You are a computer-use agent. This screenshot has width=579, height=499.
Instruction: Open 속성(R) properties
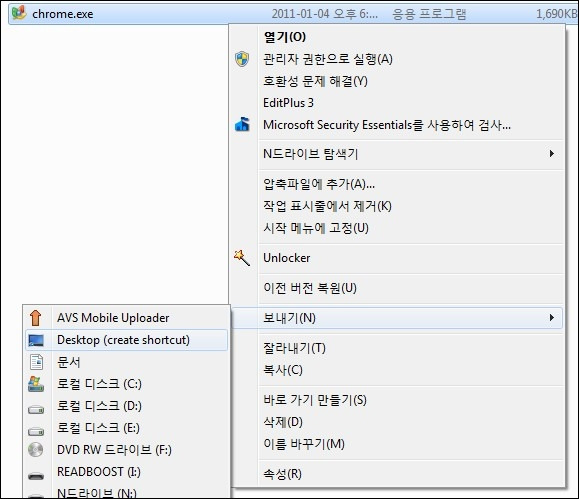coord(397,474)
